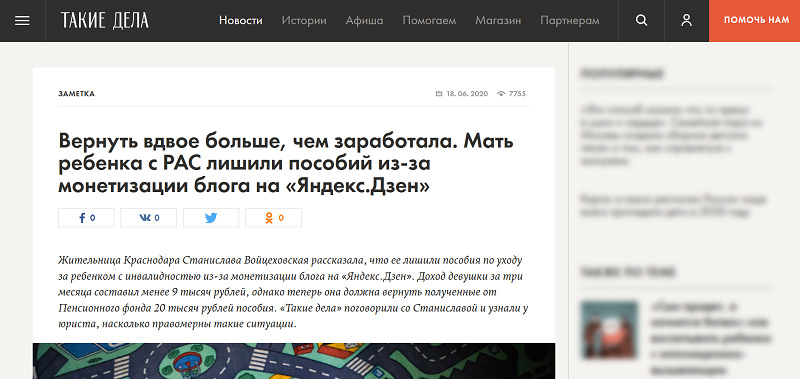Click the eye views icon
The image size is (800, 379).
point(501,94)
